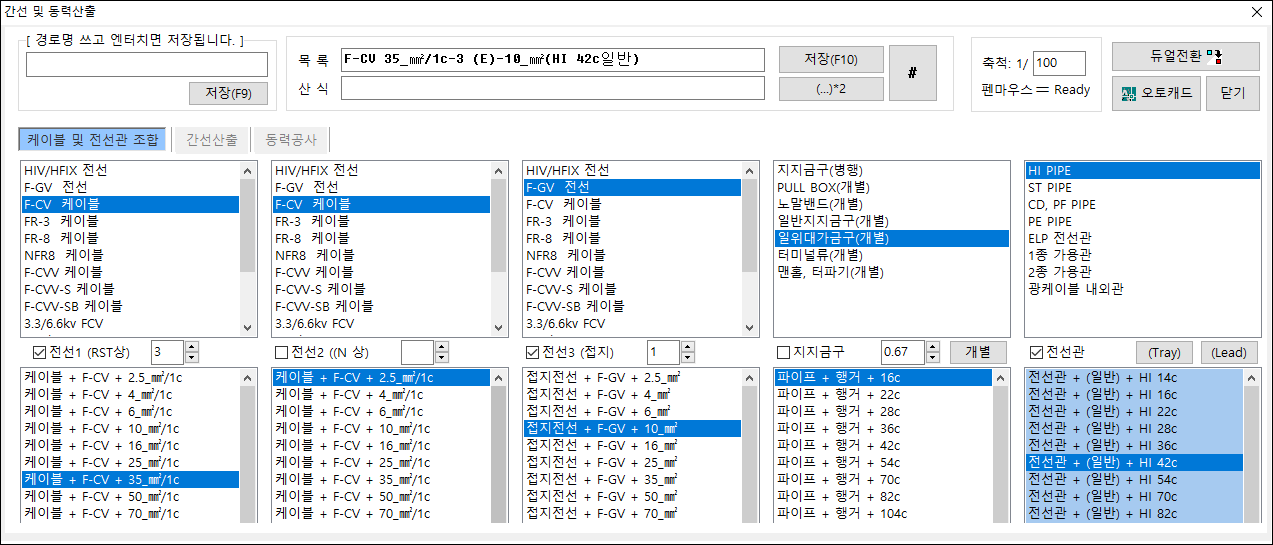Launch 오토캐드 button with icon
The height and width of the screenshot is (545, 1273).
(1156, 93)
